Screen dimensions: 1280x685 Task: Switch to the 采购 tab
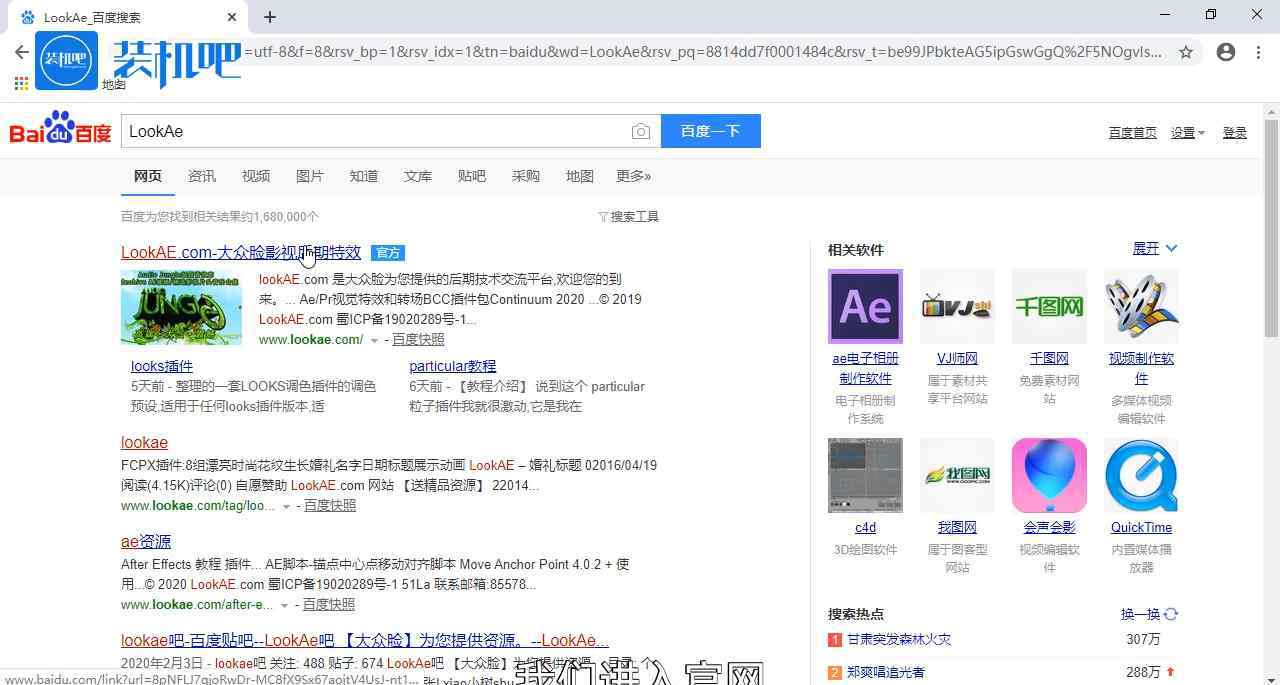pyautogui.click(x=526, y=176)
